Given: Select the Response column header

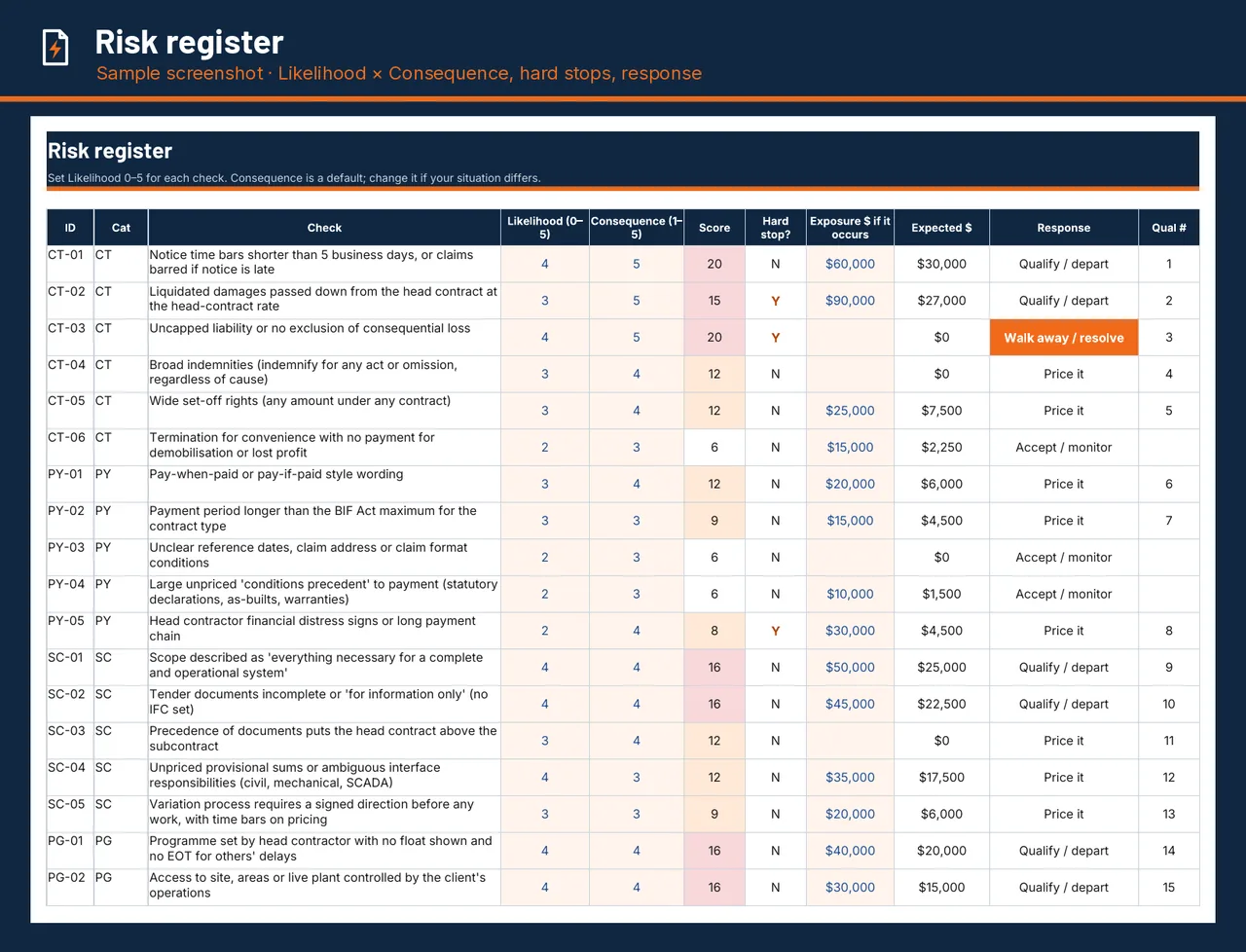Looking at the screenshot, I should (1064, 228).
